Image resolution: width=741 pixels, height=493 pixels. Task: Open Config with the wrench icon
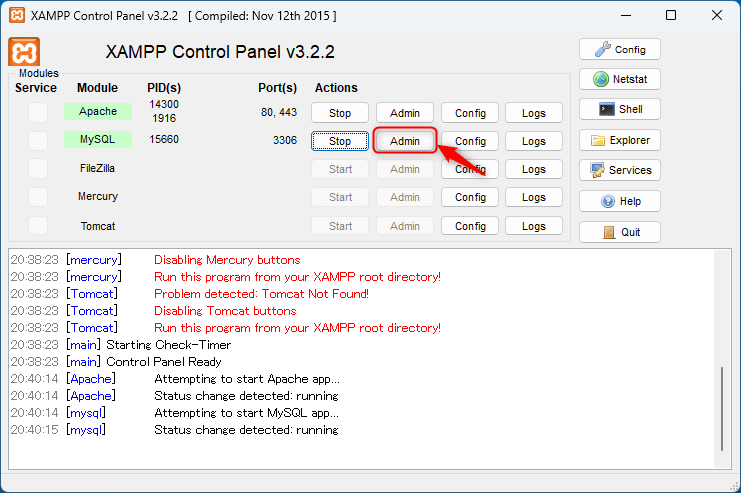pyautogui.click(x=620, y=49)
